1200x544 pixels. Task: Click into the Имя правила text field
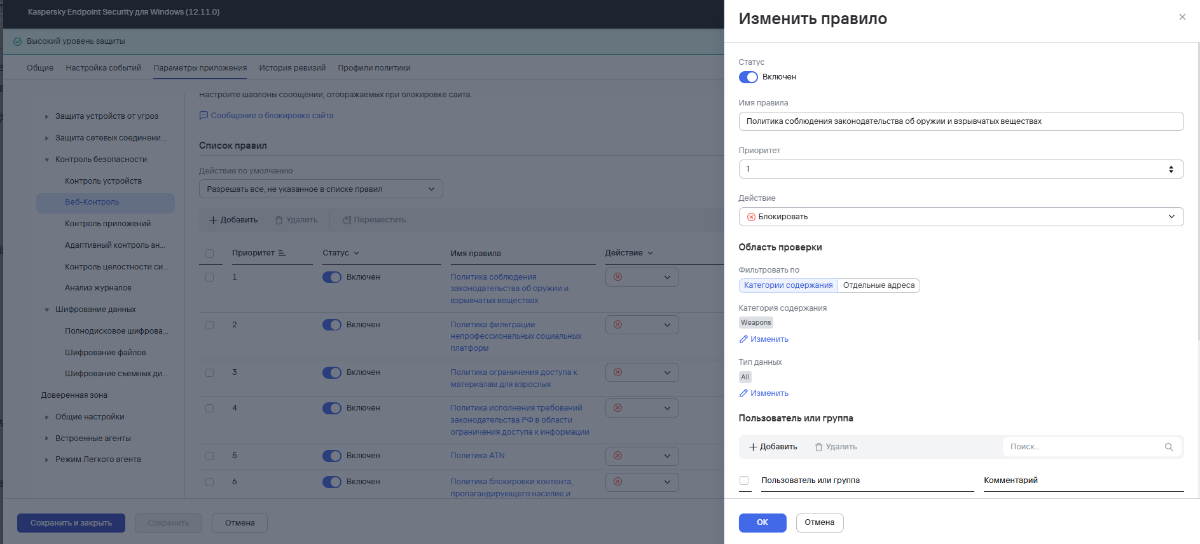tap(960, 121)
